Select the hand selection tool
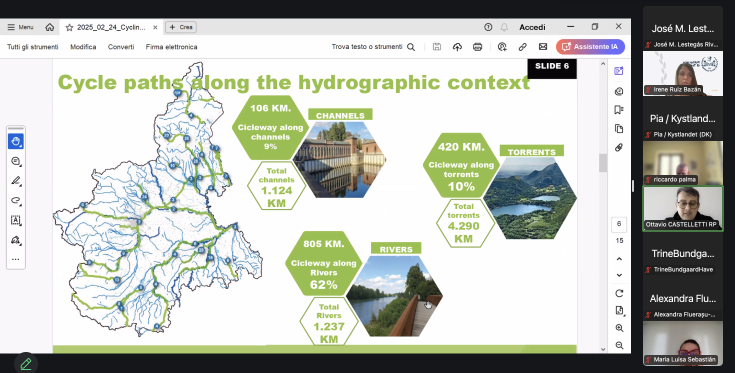735x373 pixels. tap(16, 141)
